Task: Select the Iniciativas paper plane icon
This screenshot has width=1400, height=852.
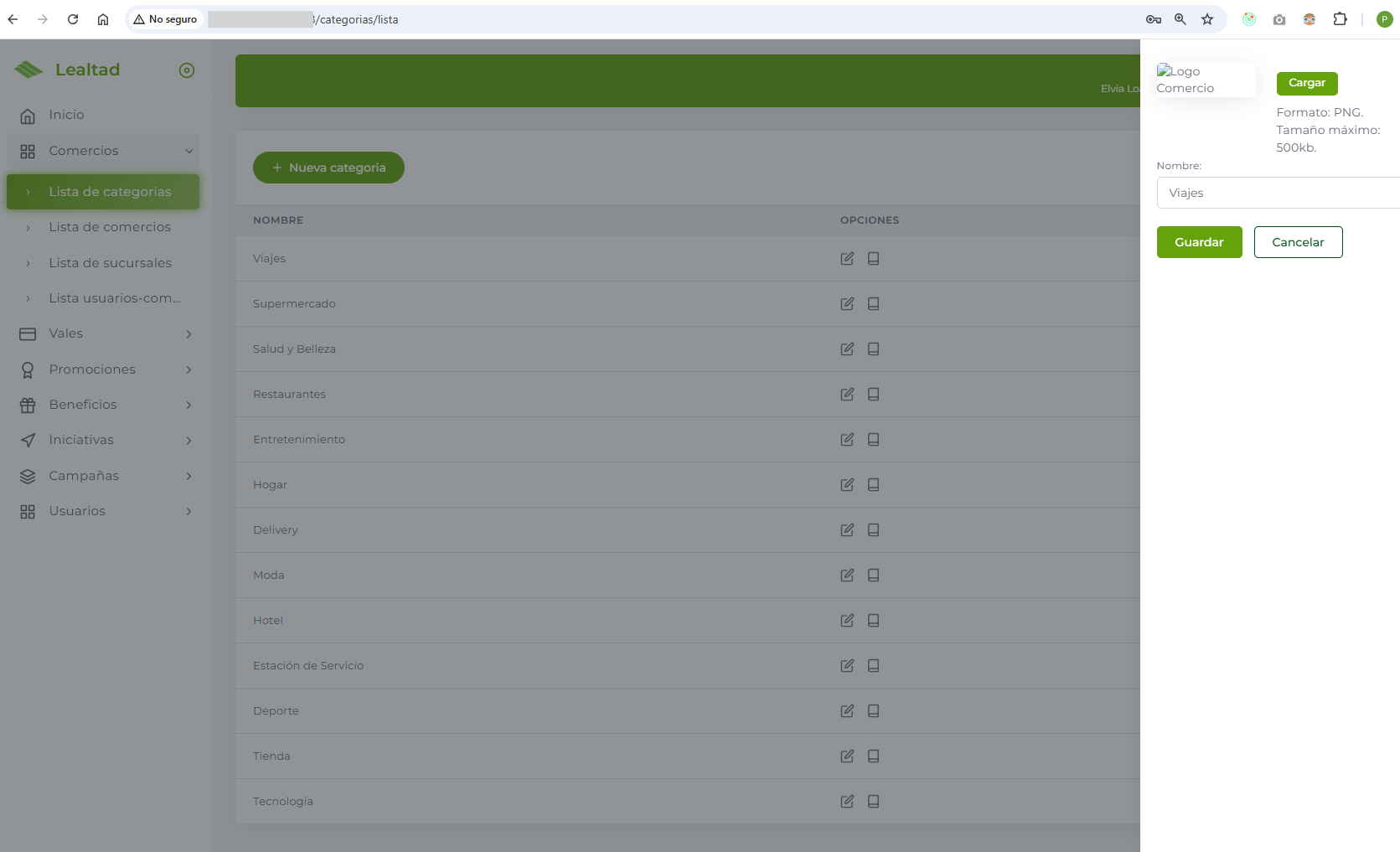Action: tap(28, 440)
